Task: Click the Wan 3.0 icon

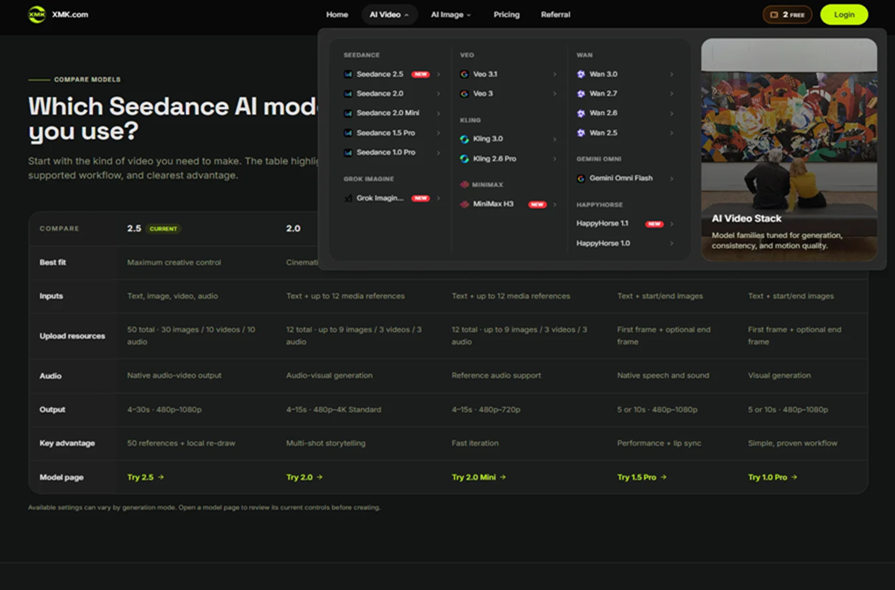Action: pos(581,74)
